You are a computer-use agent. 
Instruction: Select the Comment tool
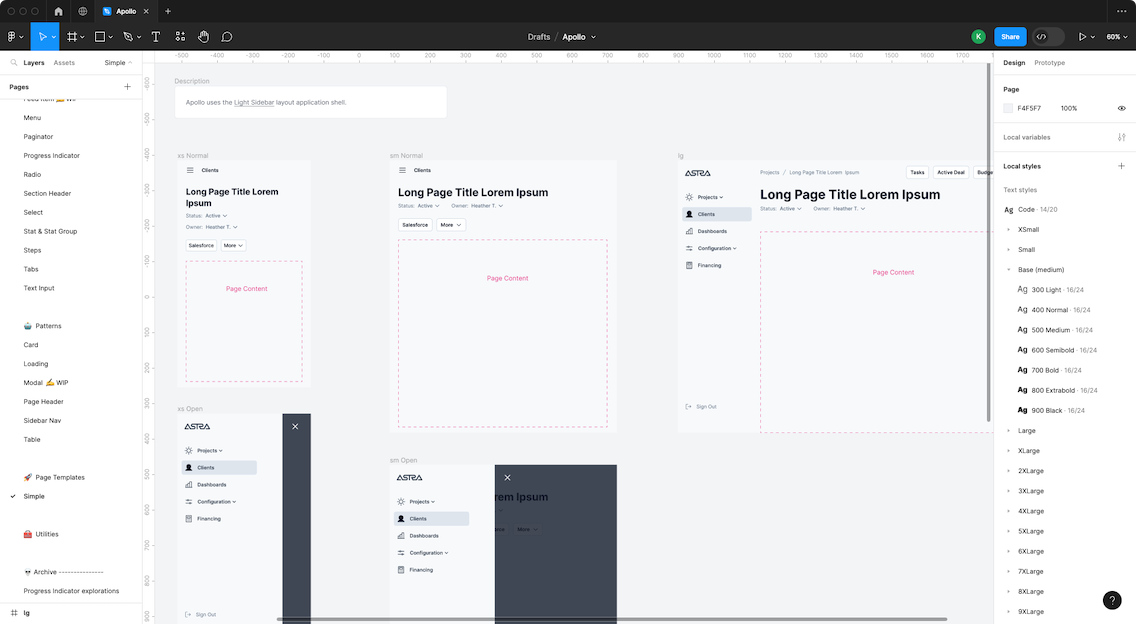(227, 37)
